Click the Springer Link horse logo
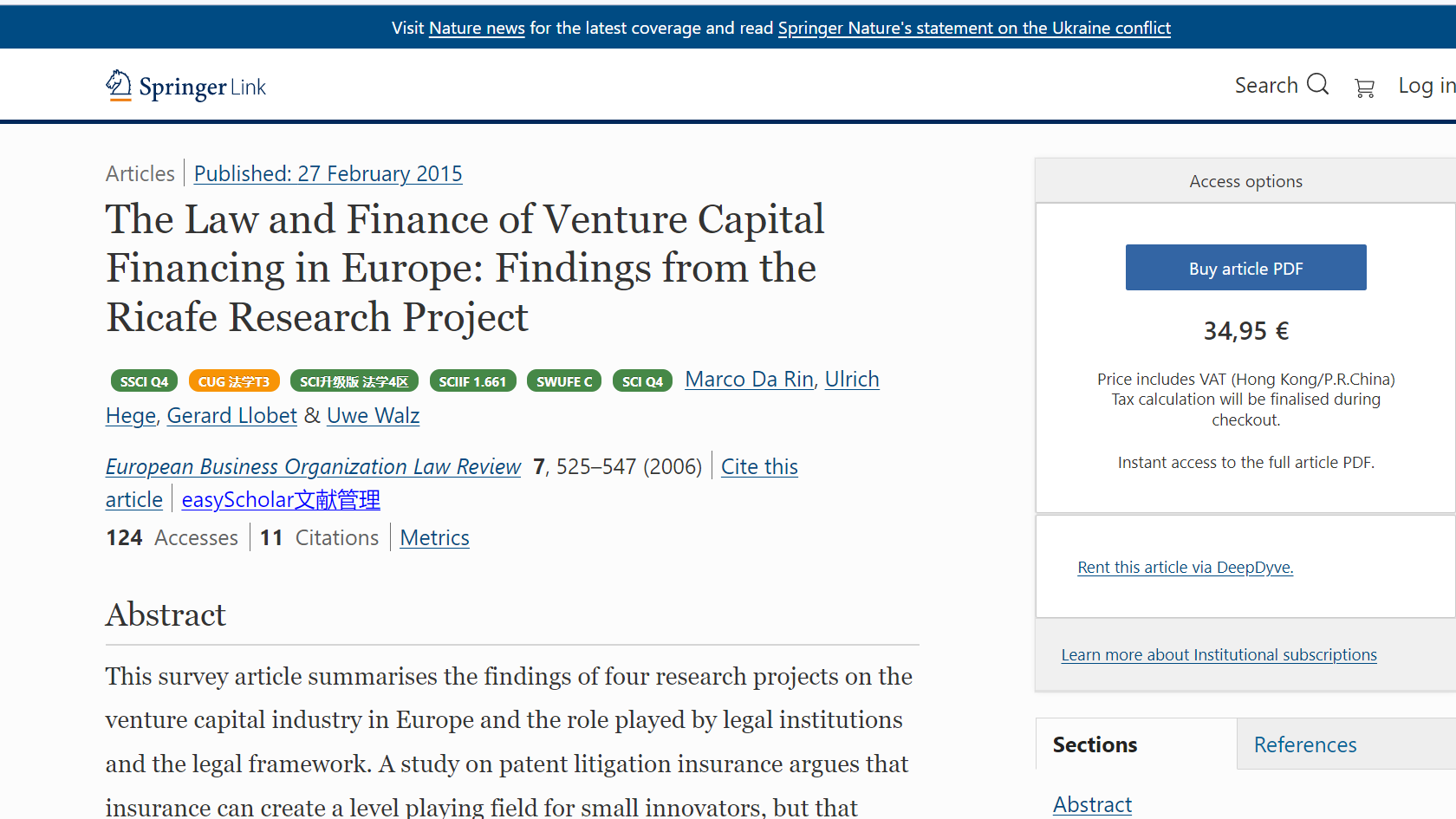1456x819 pixels. [x=119, y=86]
